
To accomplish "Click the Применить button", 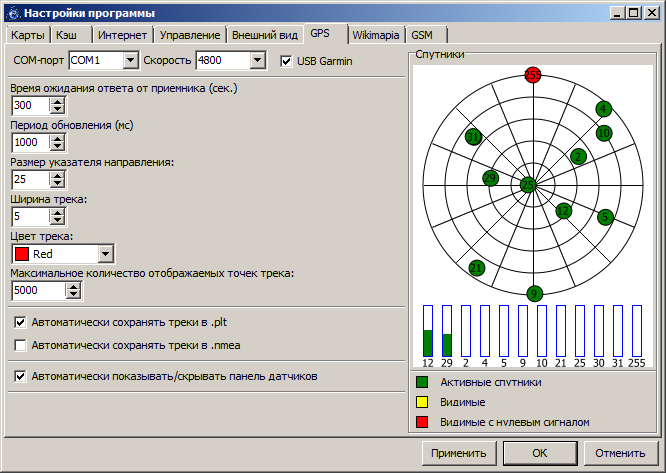I will click(458, 453).
